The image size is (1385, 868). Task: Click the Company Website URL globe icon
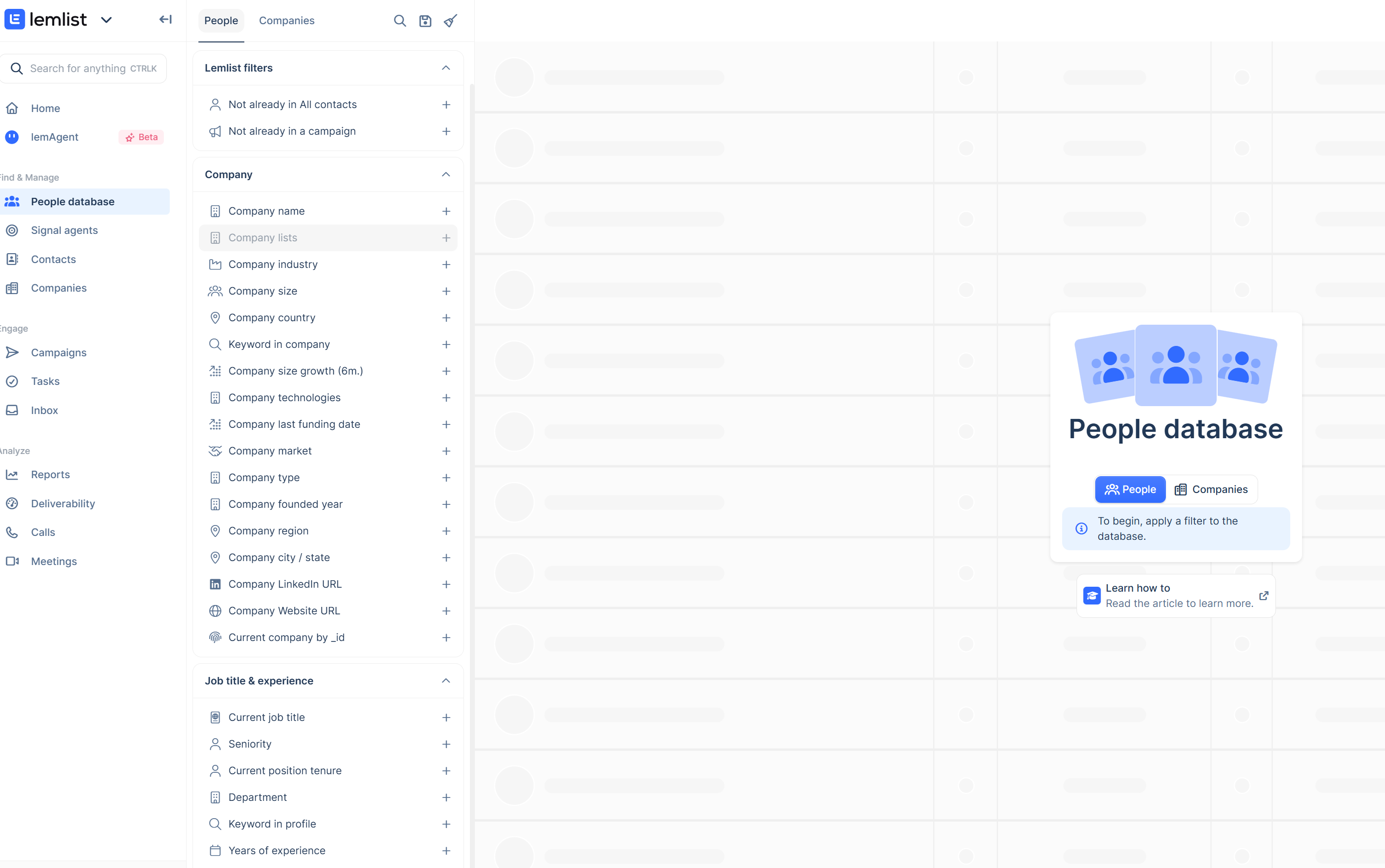point(215,611)
